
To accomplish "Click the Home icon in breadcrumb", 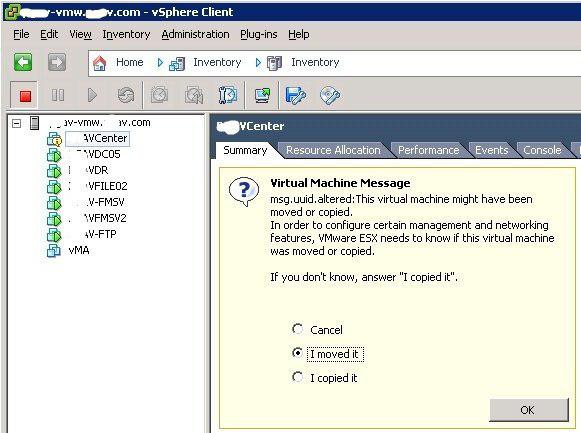I will tap(99, 63).
